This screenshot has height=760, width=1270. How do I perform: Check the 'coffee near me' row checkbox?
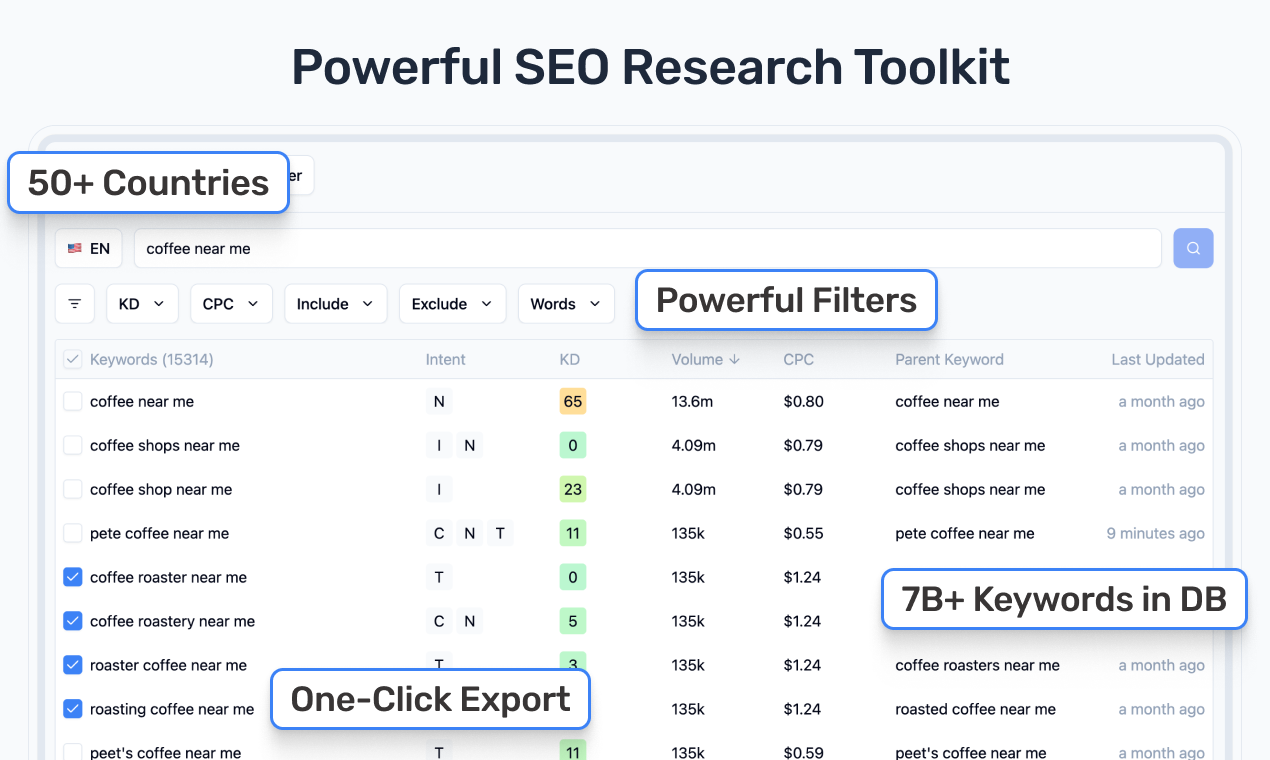coord(73,401)
